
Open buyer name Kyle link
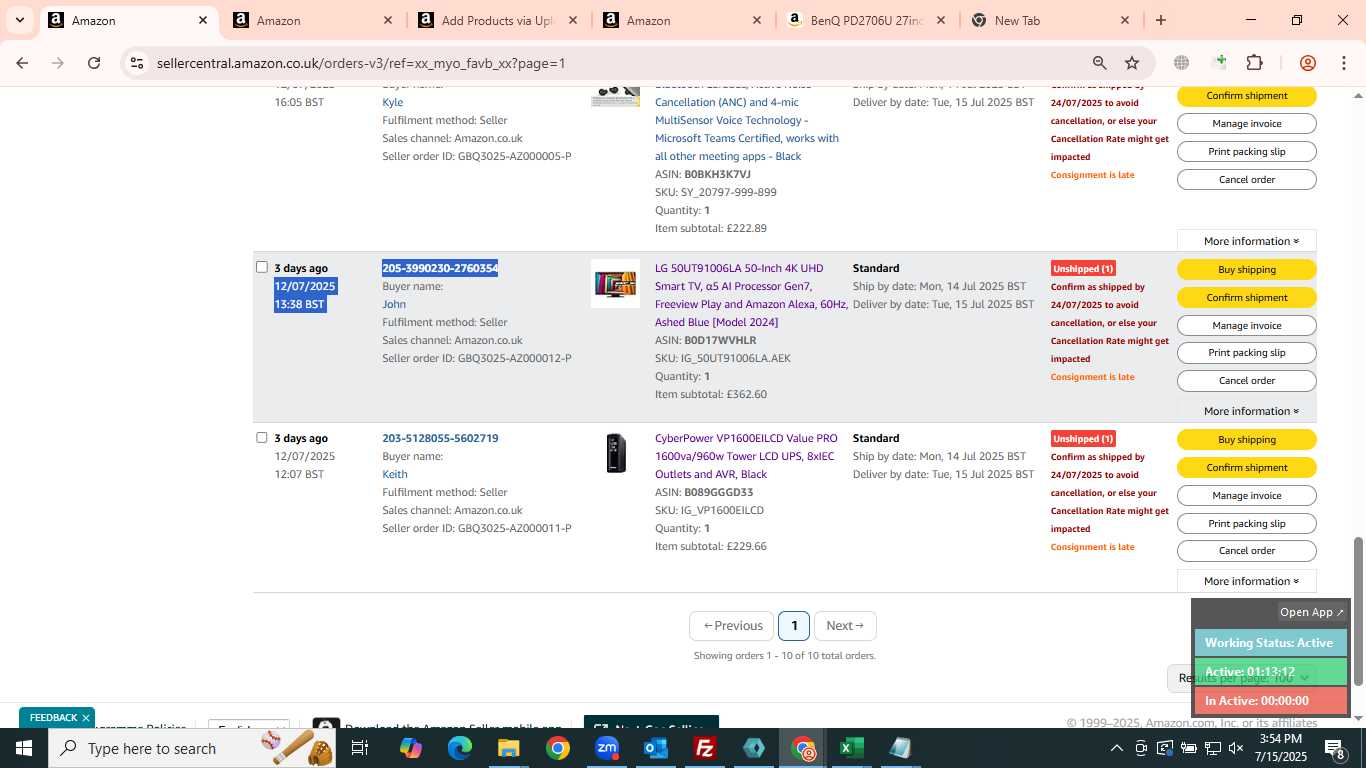click(393, 102)
